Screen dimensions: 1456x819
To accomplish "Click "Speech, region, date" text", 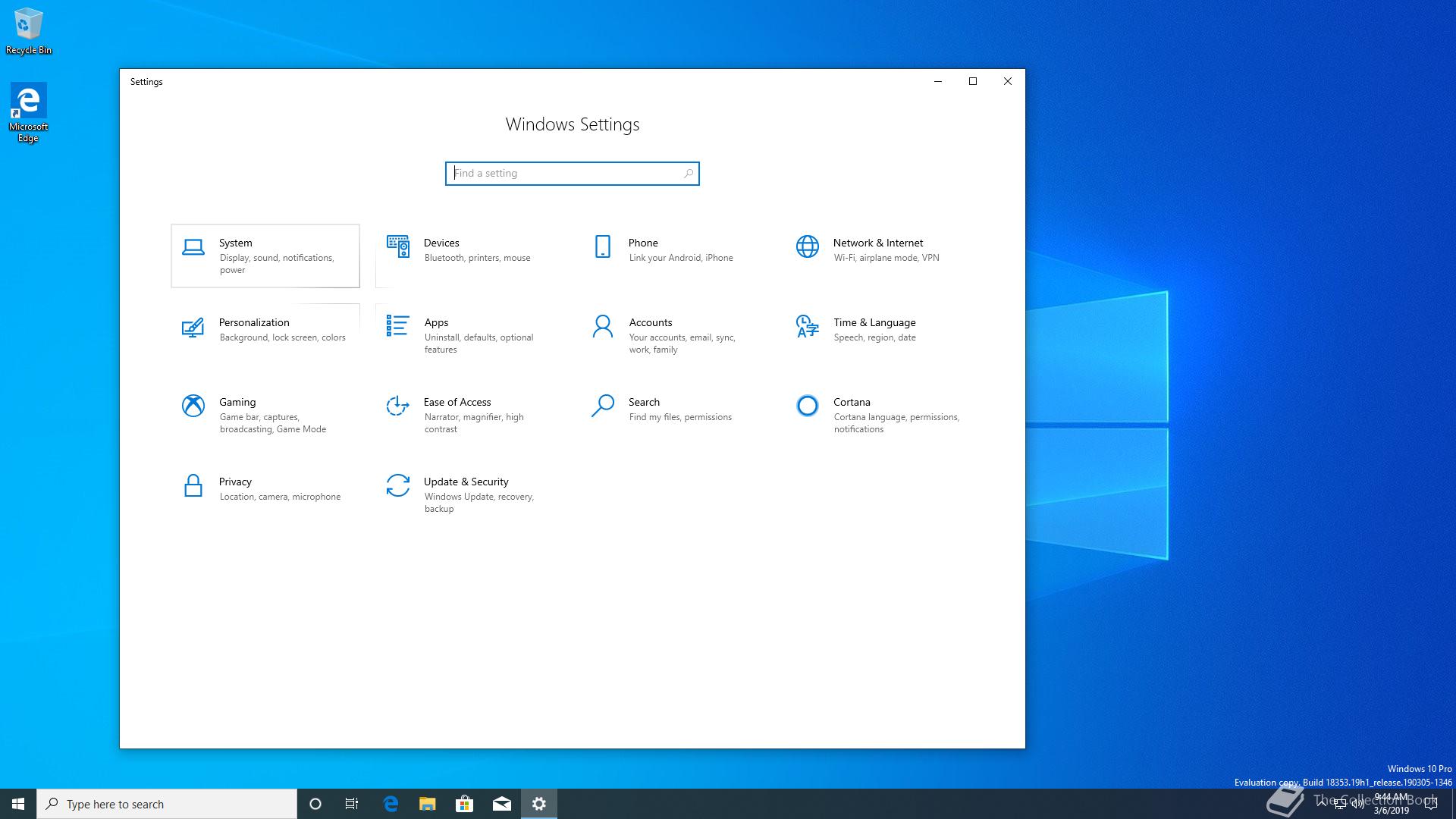I will (x=874, y=337).
